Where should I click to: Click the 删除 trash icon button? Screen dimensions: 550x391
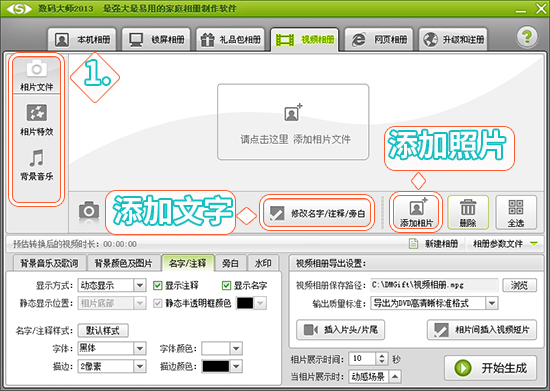468,213
